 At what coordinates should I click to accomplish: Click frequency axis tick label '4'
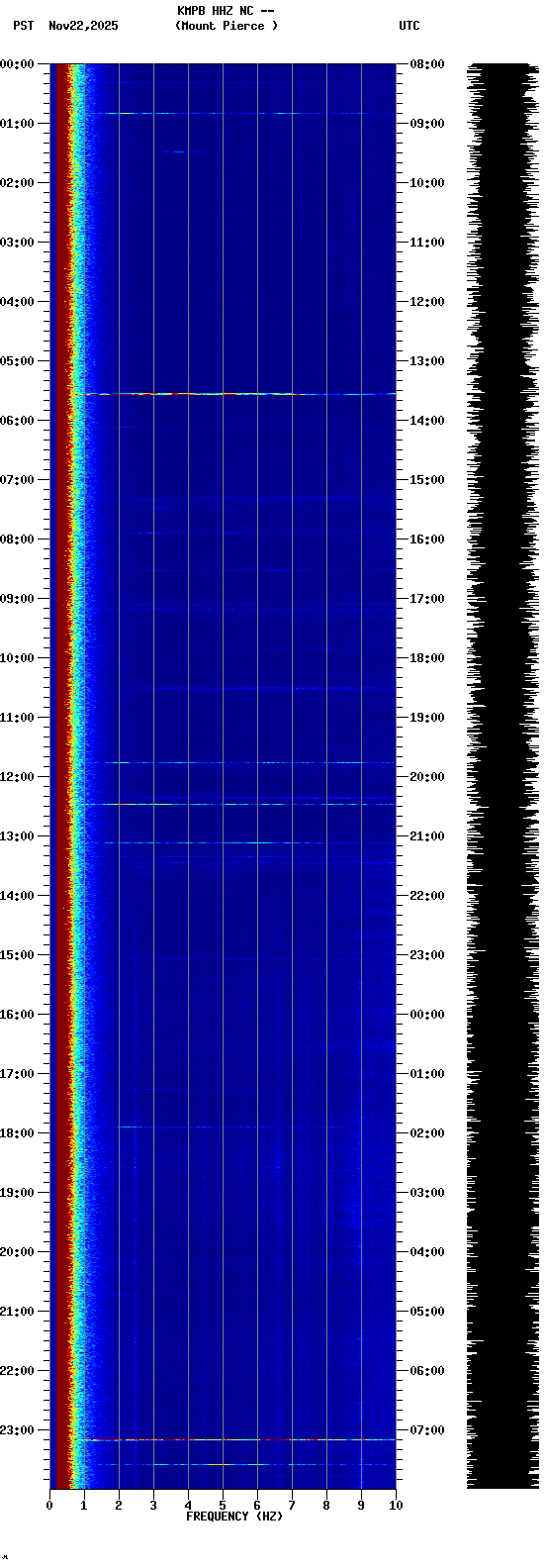(188, 1506)
